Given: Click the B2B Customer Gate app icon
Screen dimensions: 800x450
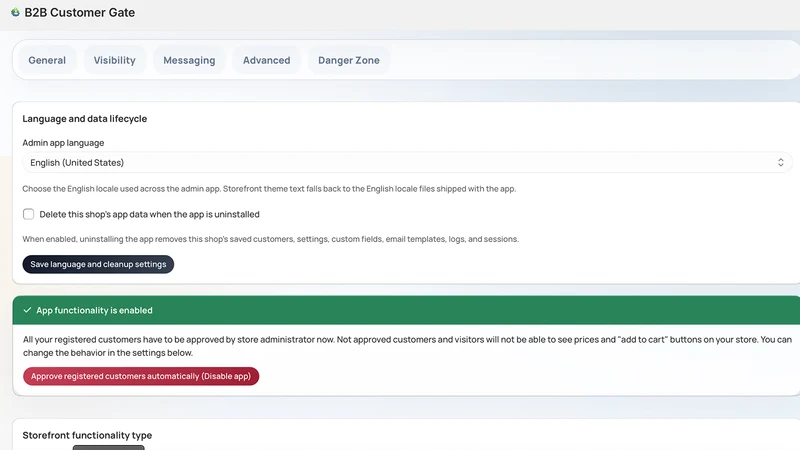Looking at the screenshot, I should point(15,12).
